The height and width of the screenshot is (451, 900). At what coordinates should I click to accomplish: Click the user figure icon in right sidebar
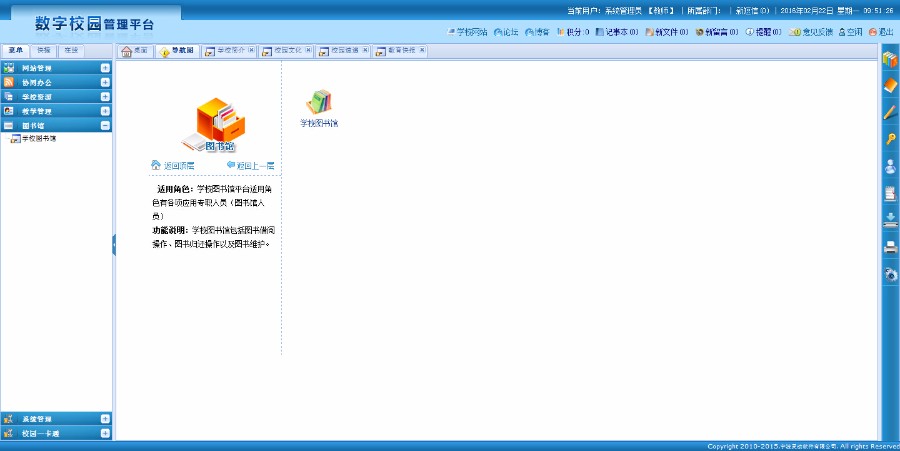click(x=890, y=166)
